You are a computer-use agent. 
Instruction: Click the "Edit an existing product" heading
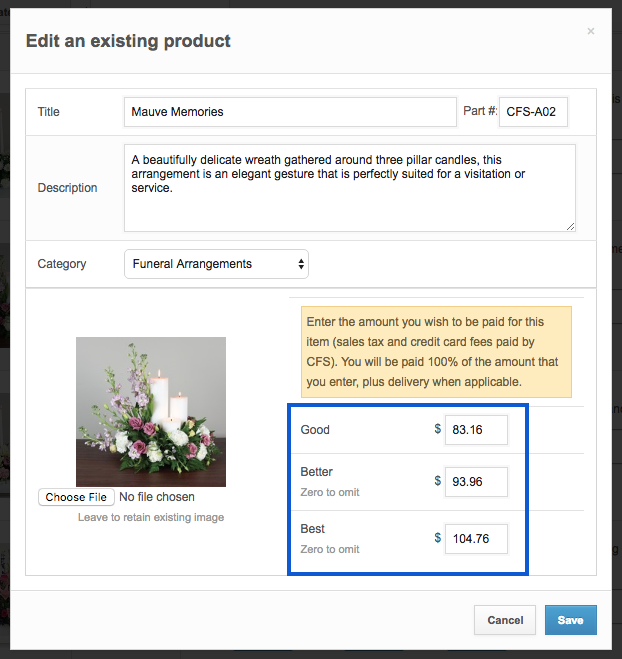click(x=128, y=41)
